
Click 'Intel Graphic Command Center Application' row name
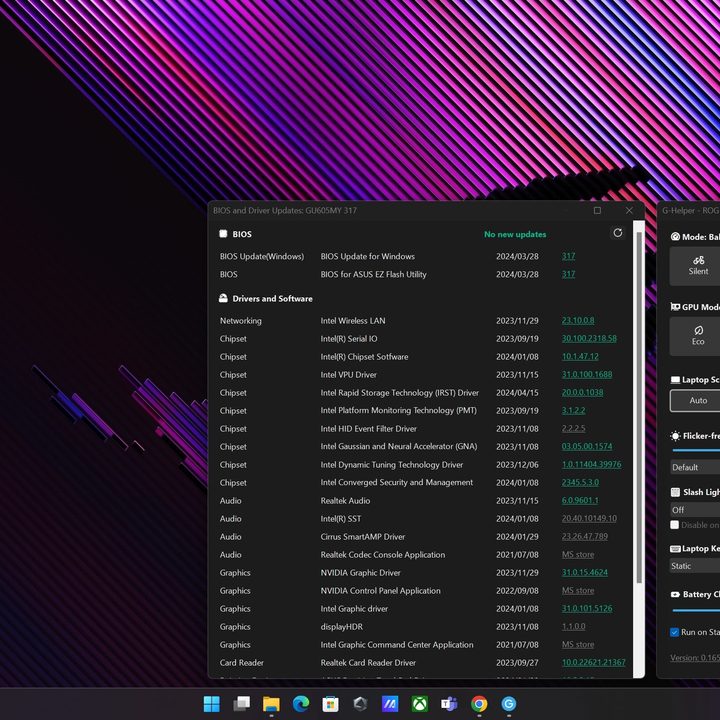click(397, 645)
